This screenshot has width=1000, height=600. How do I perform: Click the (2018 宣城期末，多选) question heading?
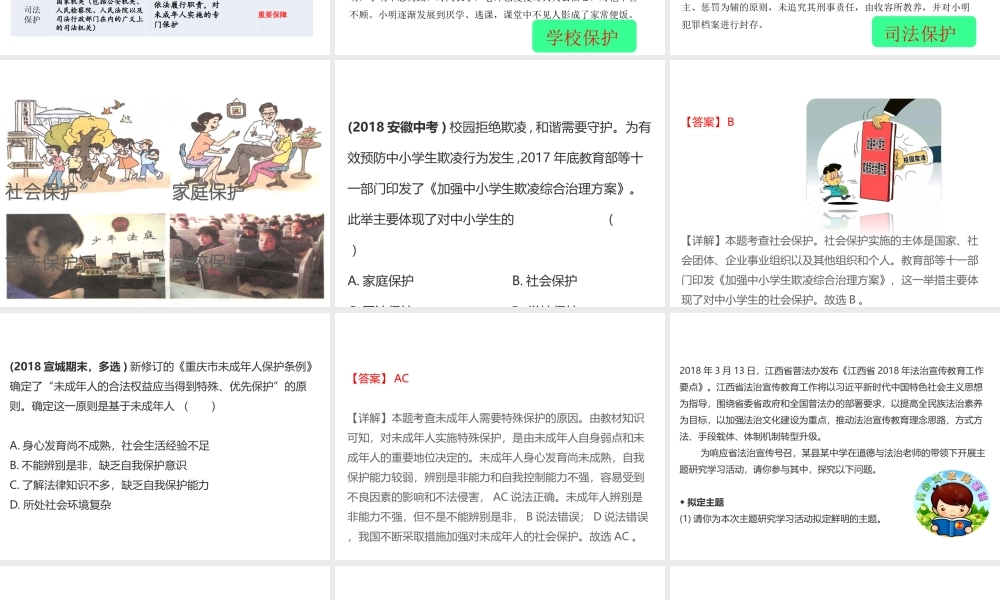click(68, 367)
